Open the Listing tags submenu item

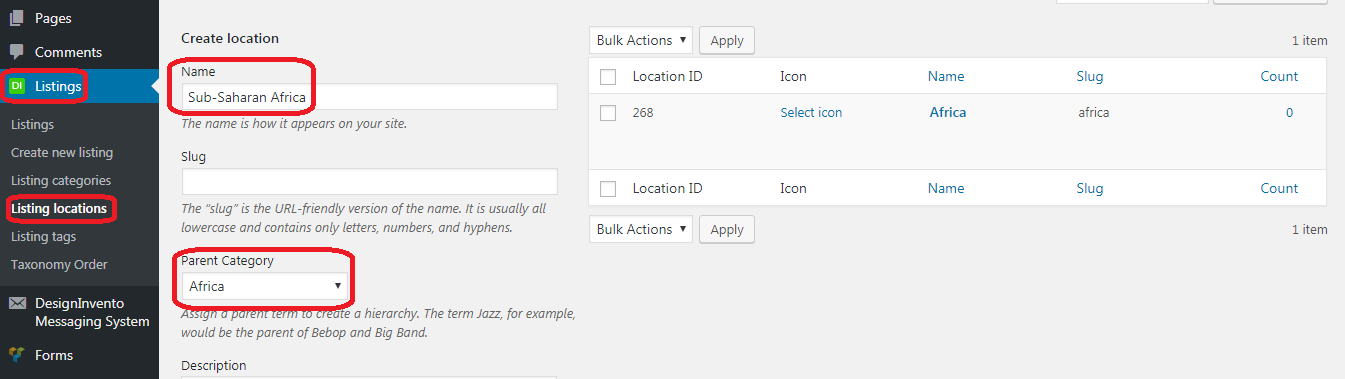tap(43, 237)
